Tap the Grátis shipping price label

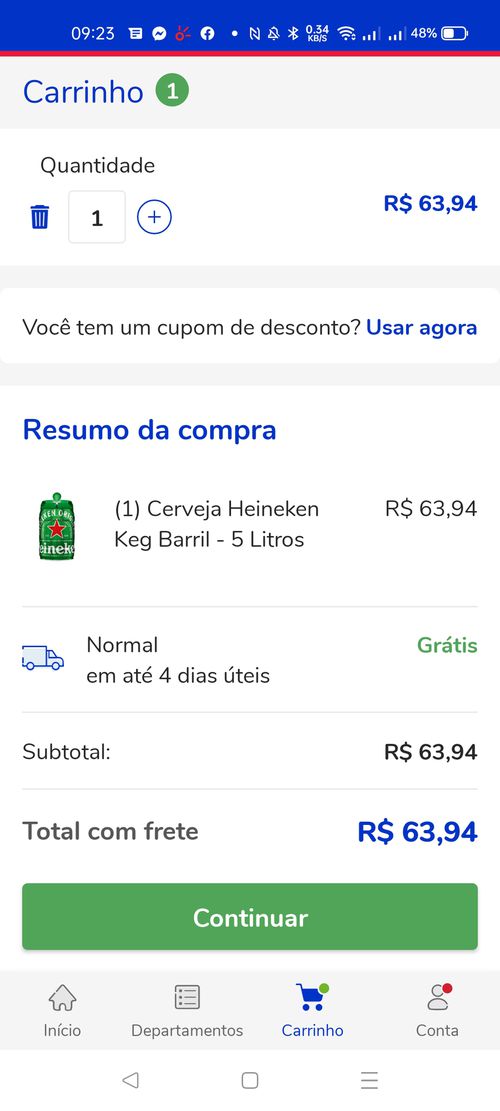[x=447, y=645]
